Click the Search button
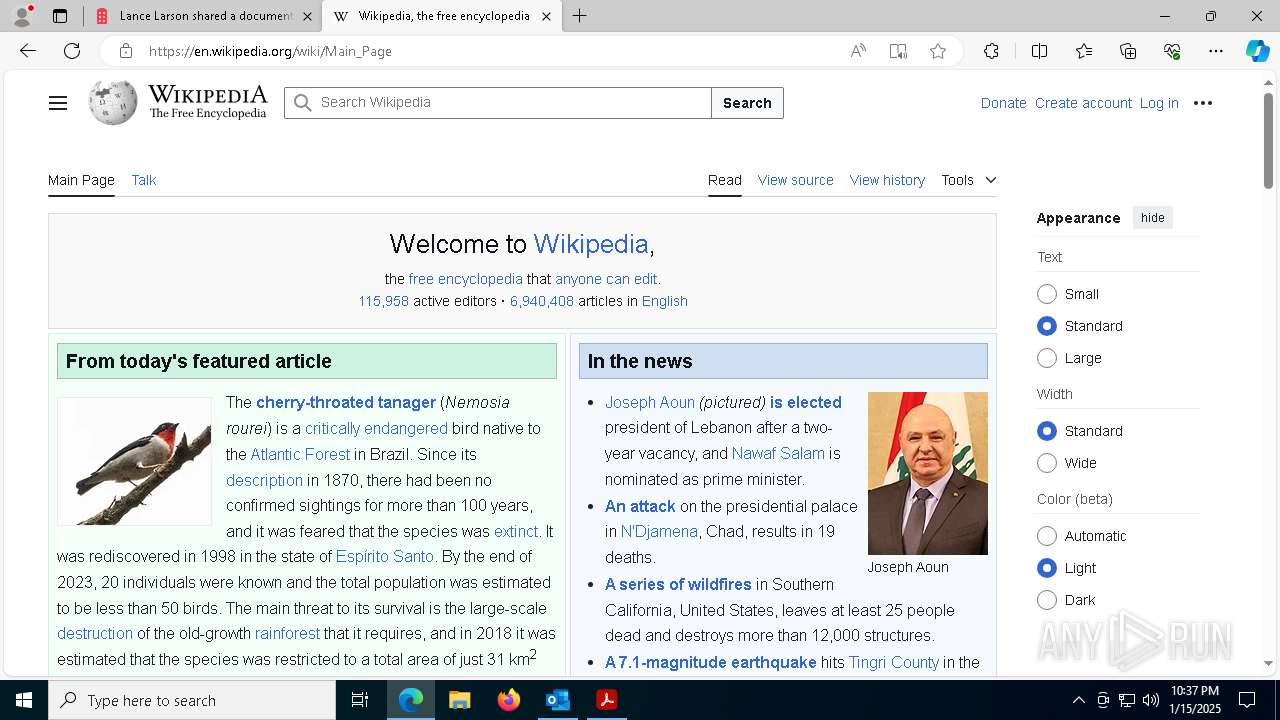The width and height of the screenshot is (1280, 720). (747, 103)
